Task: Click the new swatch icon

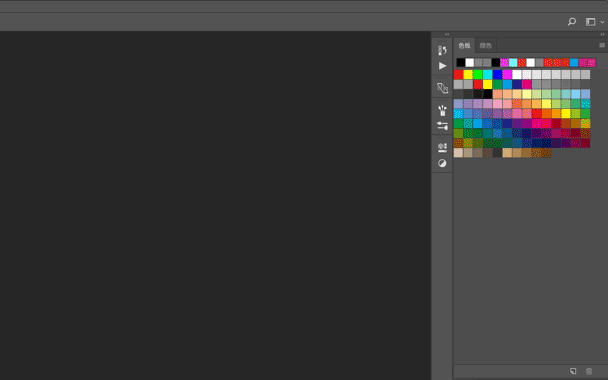Action: [573, 371]
